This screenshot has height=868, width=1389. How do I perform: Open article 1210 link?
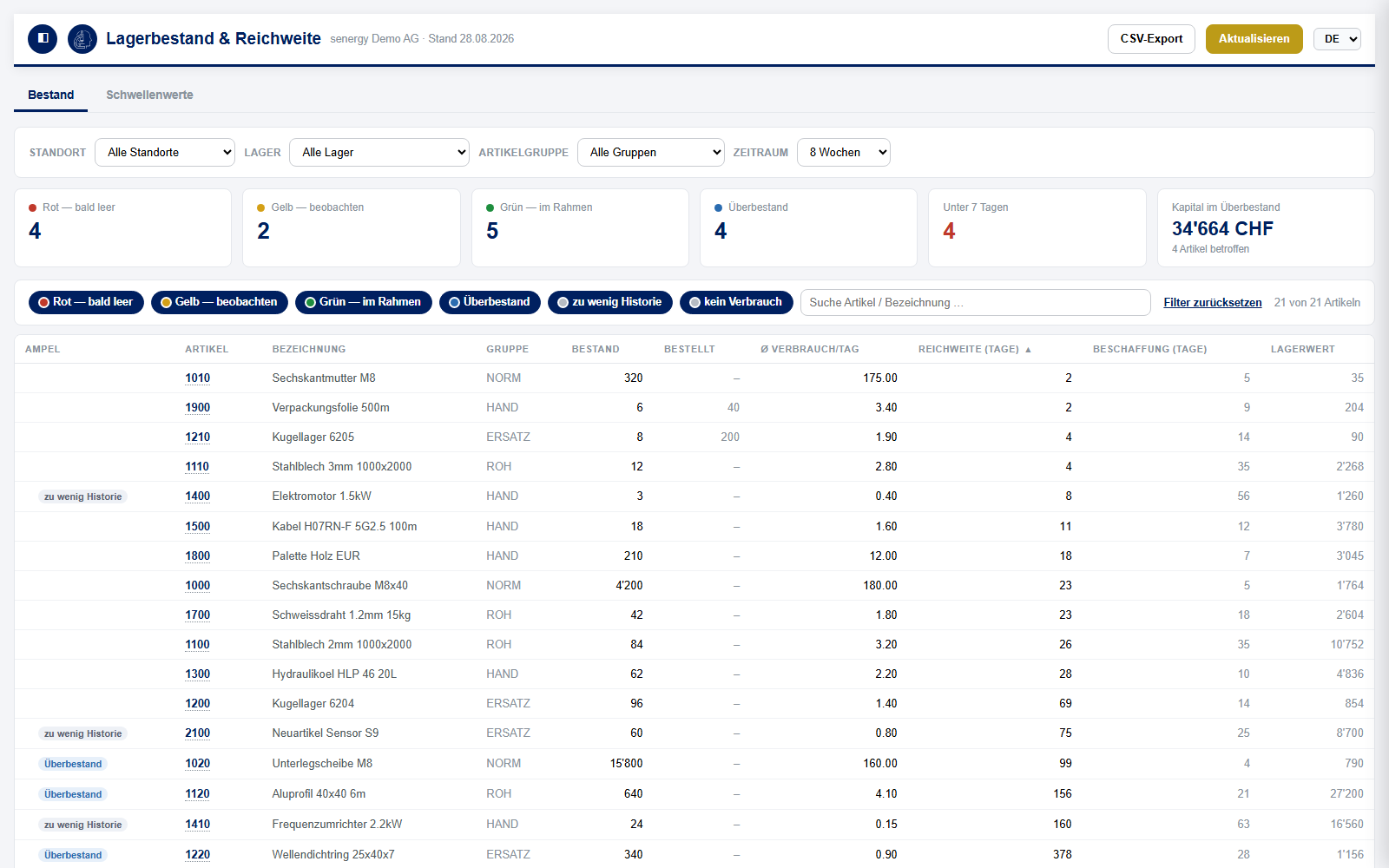[x=198, y=437]
